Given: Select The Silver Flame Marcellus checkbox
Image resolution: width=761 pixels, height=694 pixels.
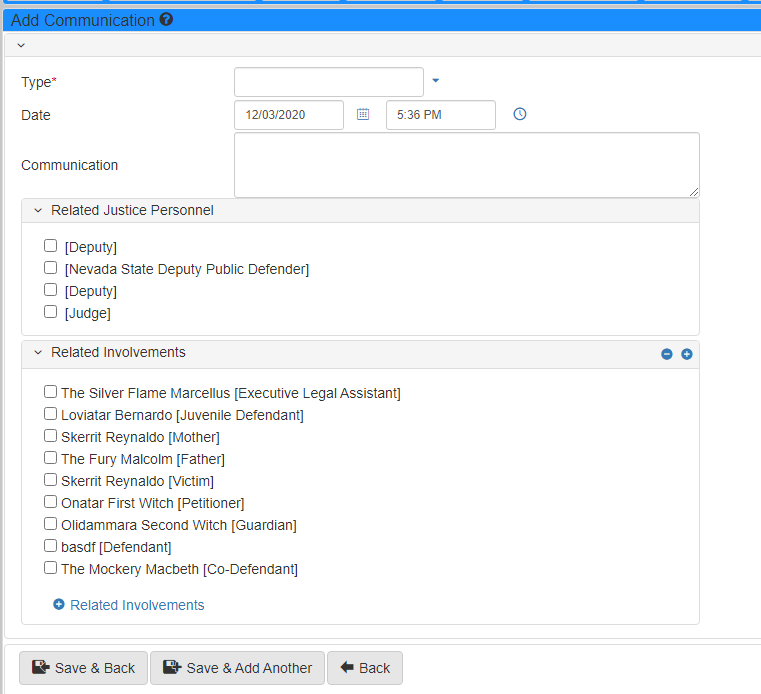Looking at the screenshot, I should point(50,392).
